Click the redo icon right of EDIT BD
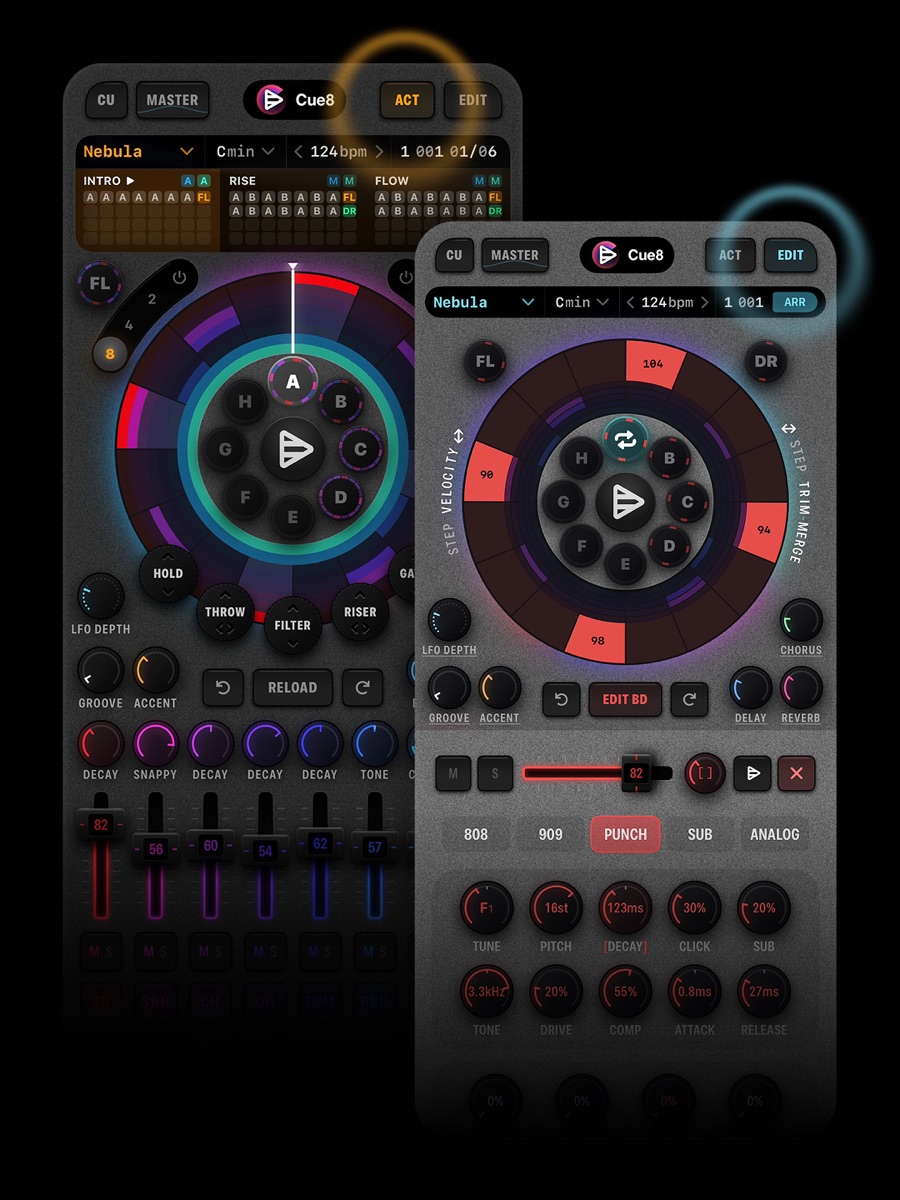This screenshot has height=1200, width=900. 689,700
